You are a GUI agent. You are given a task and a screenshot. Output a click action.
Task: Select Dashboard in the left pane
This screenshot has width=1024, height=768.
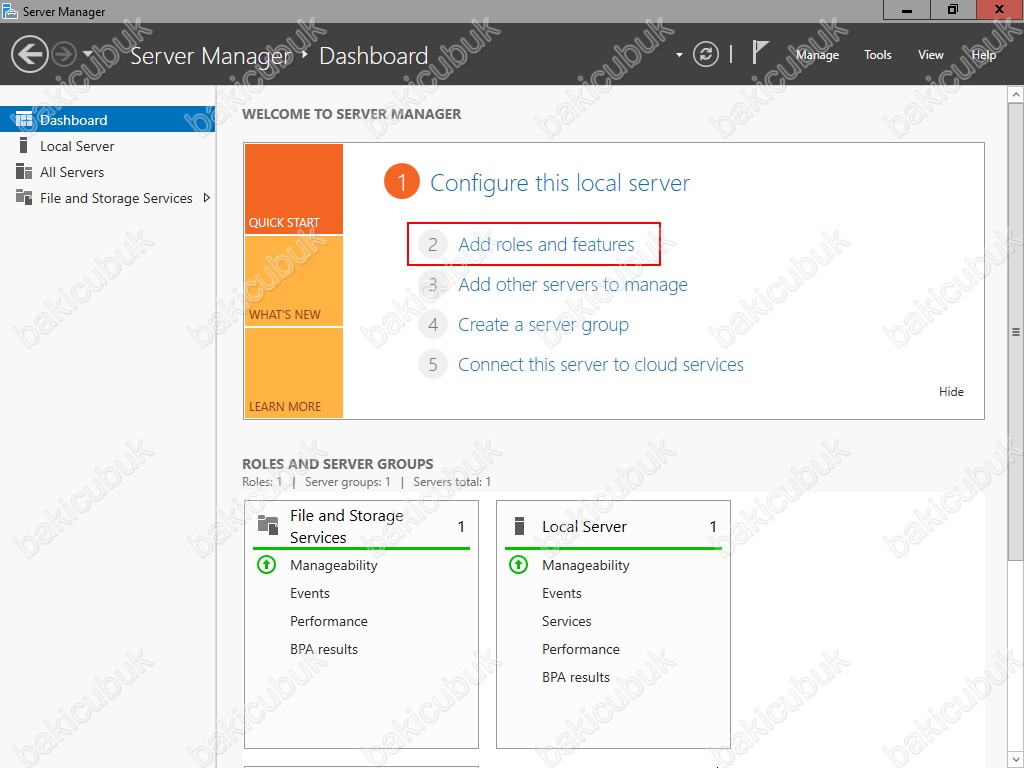tap(108, 120)
